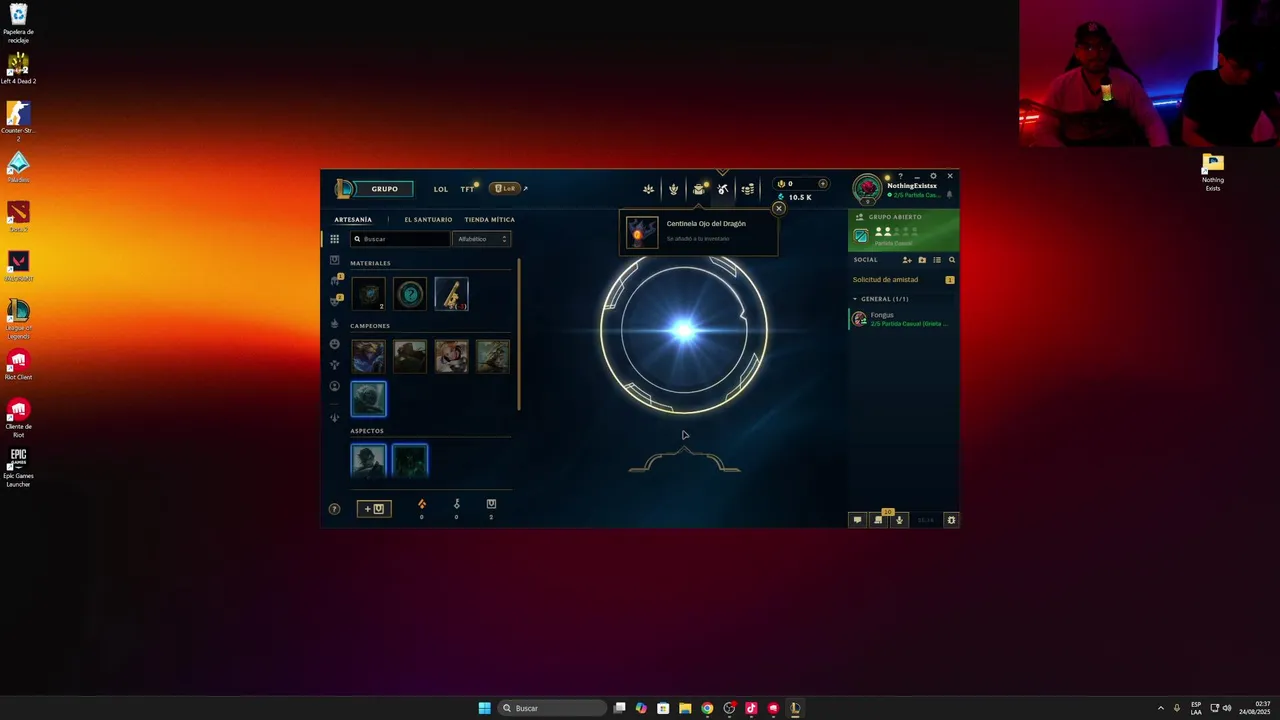Select the TIENDA MÍTICA tab

coord(490,220)
